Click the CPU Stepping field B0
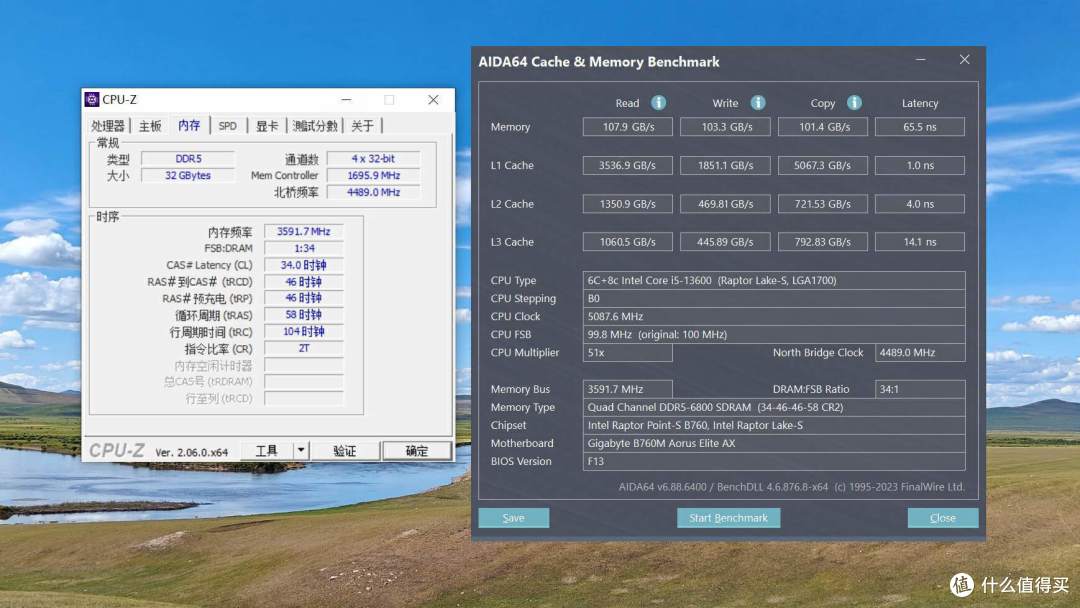1080x608 pixels. 774,298
